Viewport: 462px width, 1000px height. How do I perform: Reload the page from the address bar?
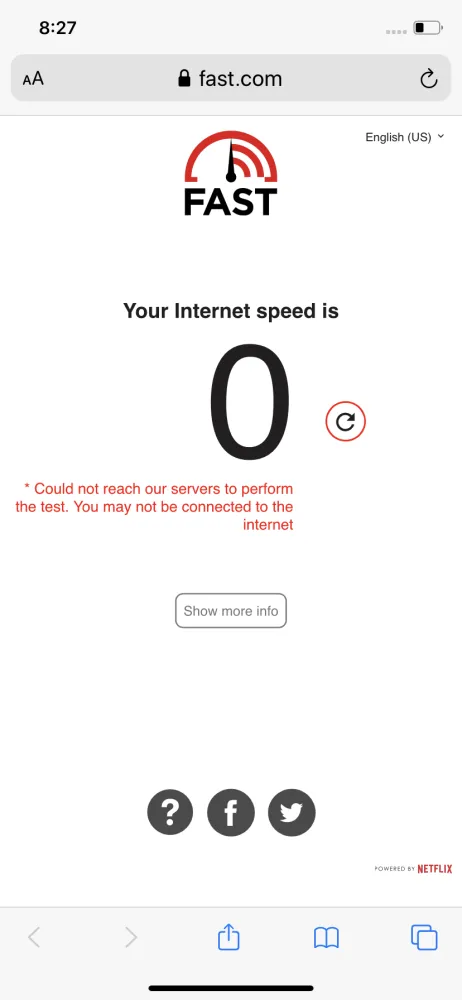(x=429, y=79)
